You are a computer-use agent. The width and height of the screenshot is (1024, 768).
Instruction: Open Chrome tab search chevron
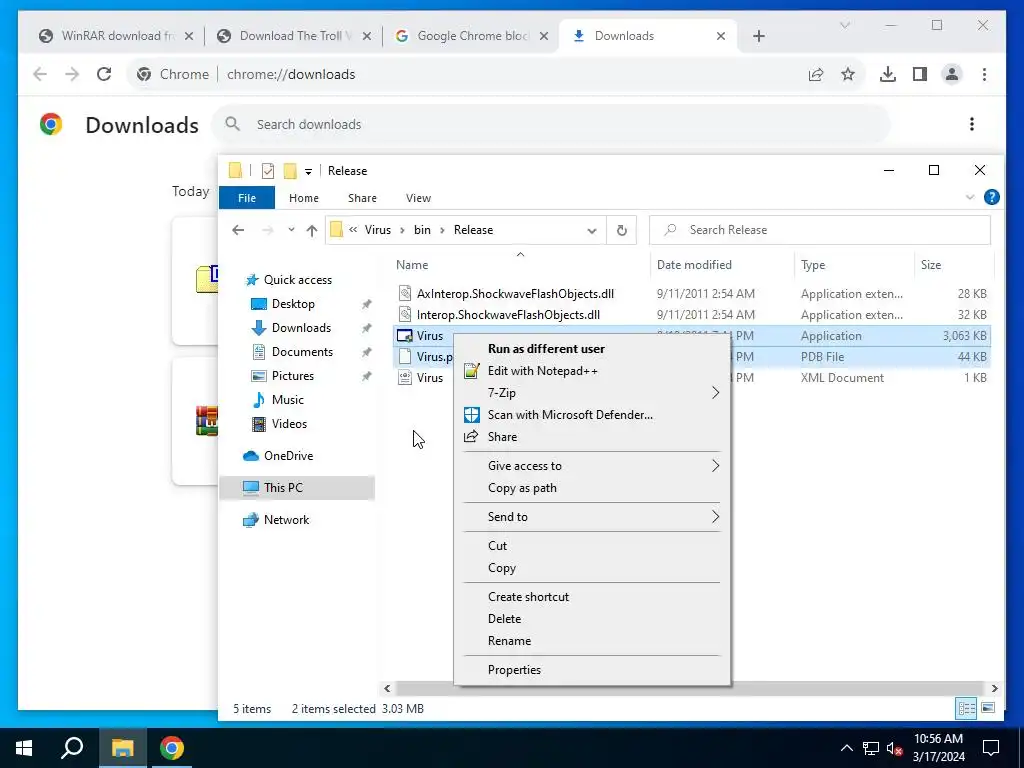pyautogui.click(x=844, y=25)
